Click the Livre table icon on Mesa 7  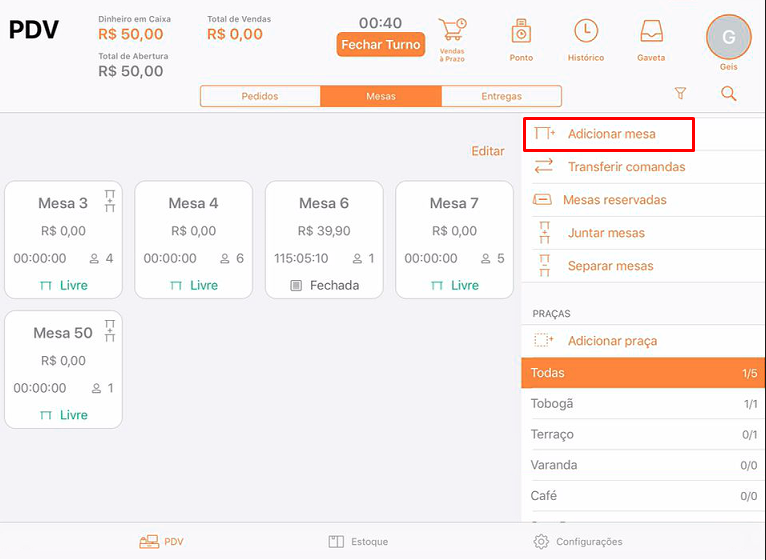(x=437, y=285)
